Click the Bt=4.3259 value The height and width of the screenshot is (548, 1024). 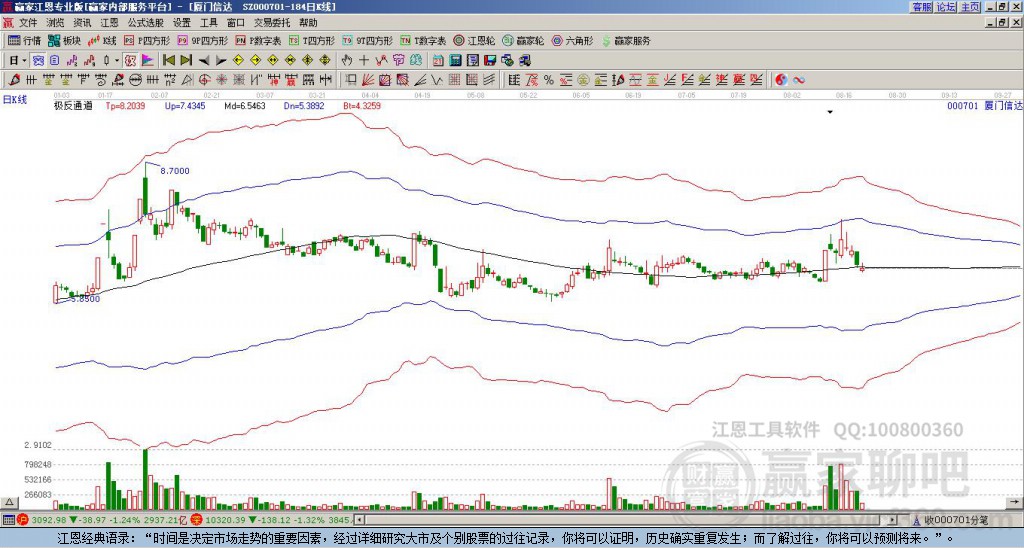(x=360, y=106)
